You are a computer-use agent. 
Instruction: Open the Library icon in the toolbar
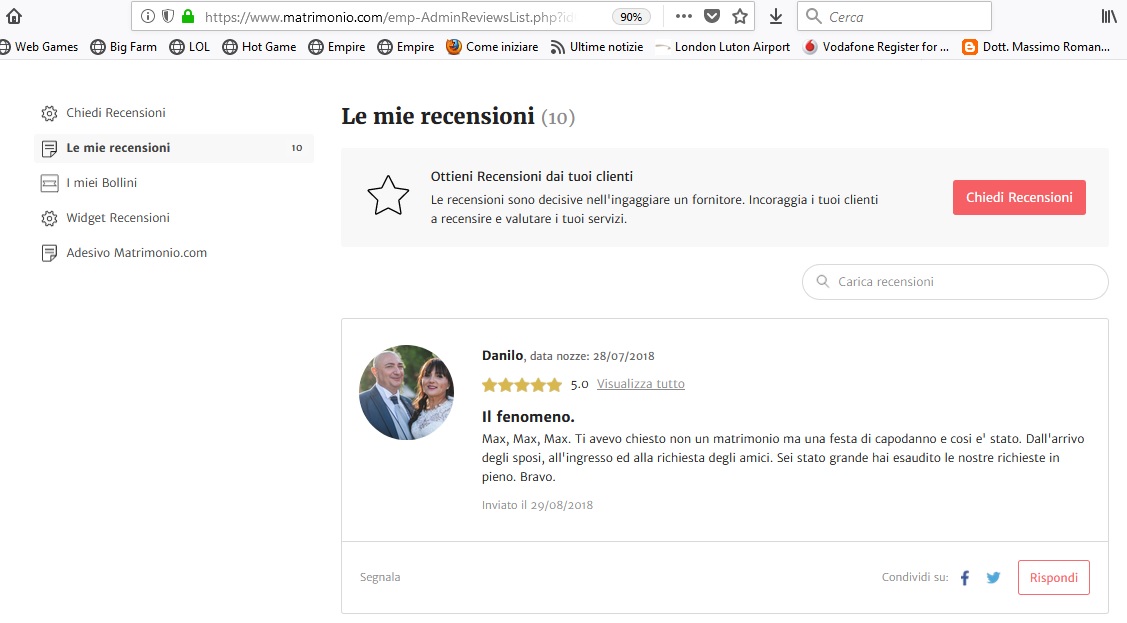coord(1109,17)
